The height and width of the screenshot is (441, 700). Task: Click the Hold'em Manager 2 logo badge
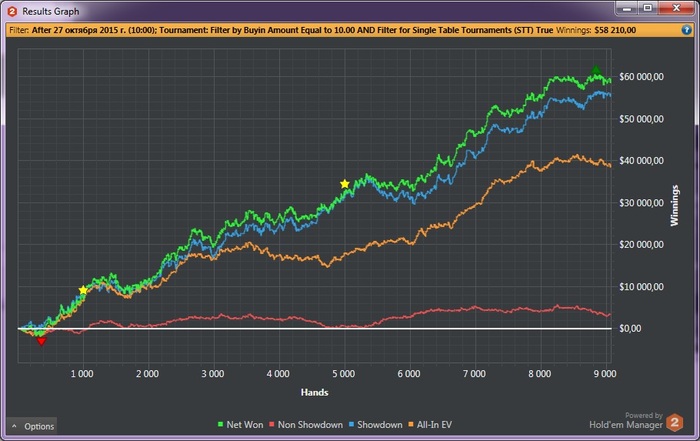click(x=675, y=422)
